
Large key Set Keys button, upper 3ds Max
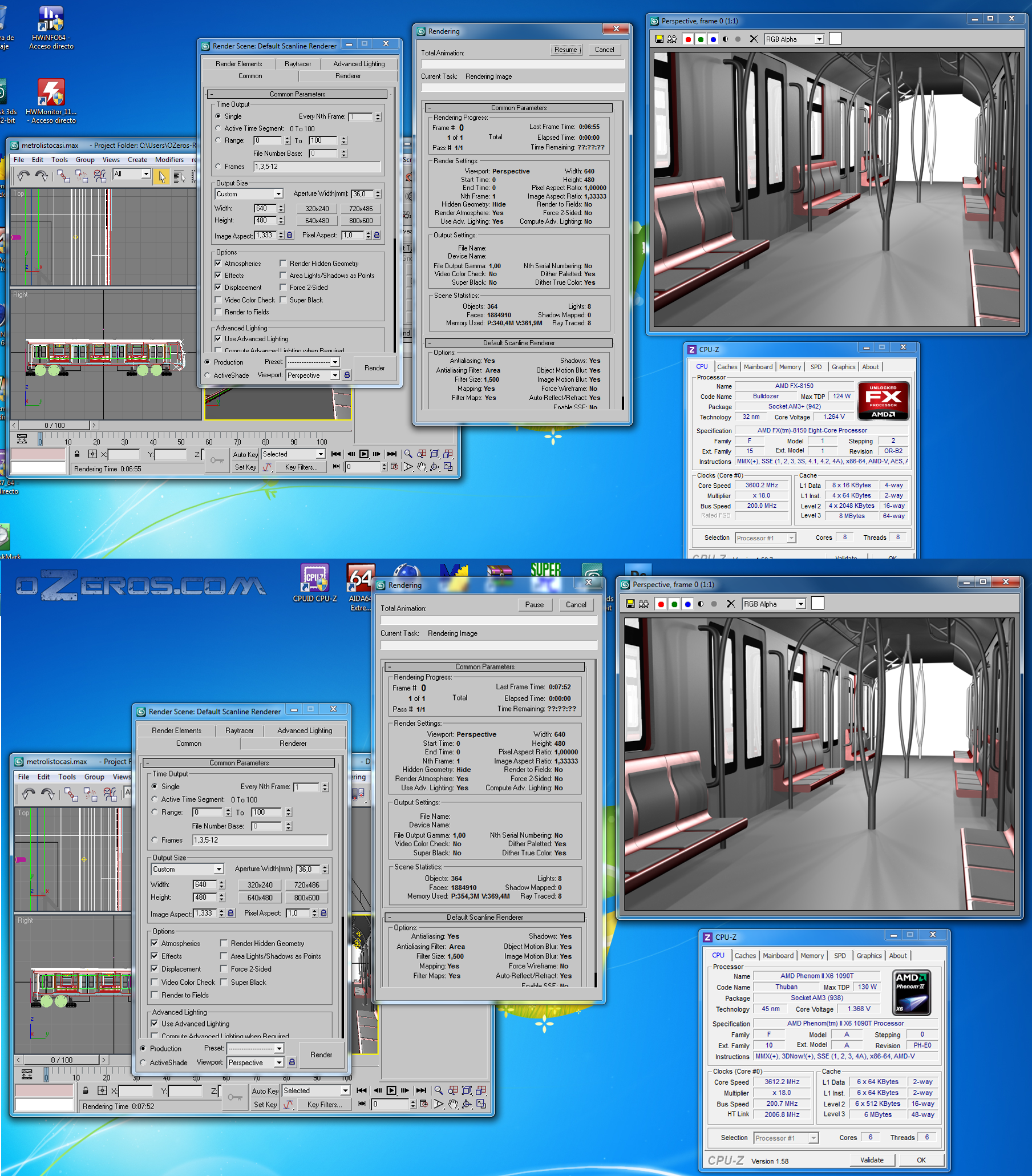click(217, 460)
